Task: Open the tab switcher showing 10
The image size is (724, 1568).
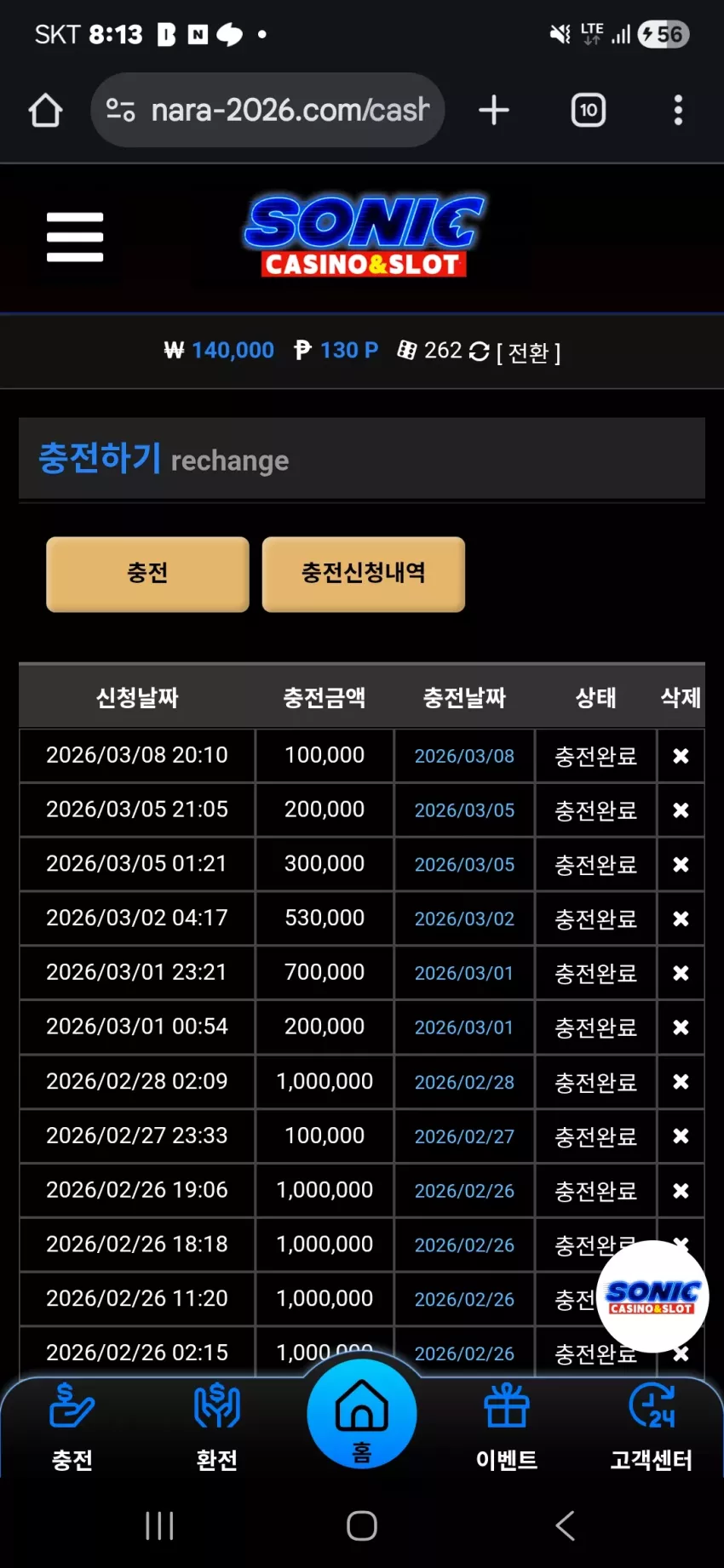Action: [589, 110]
